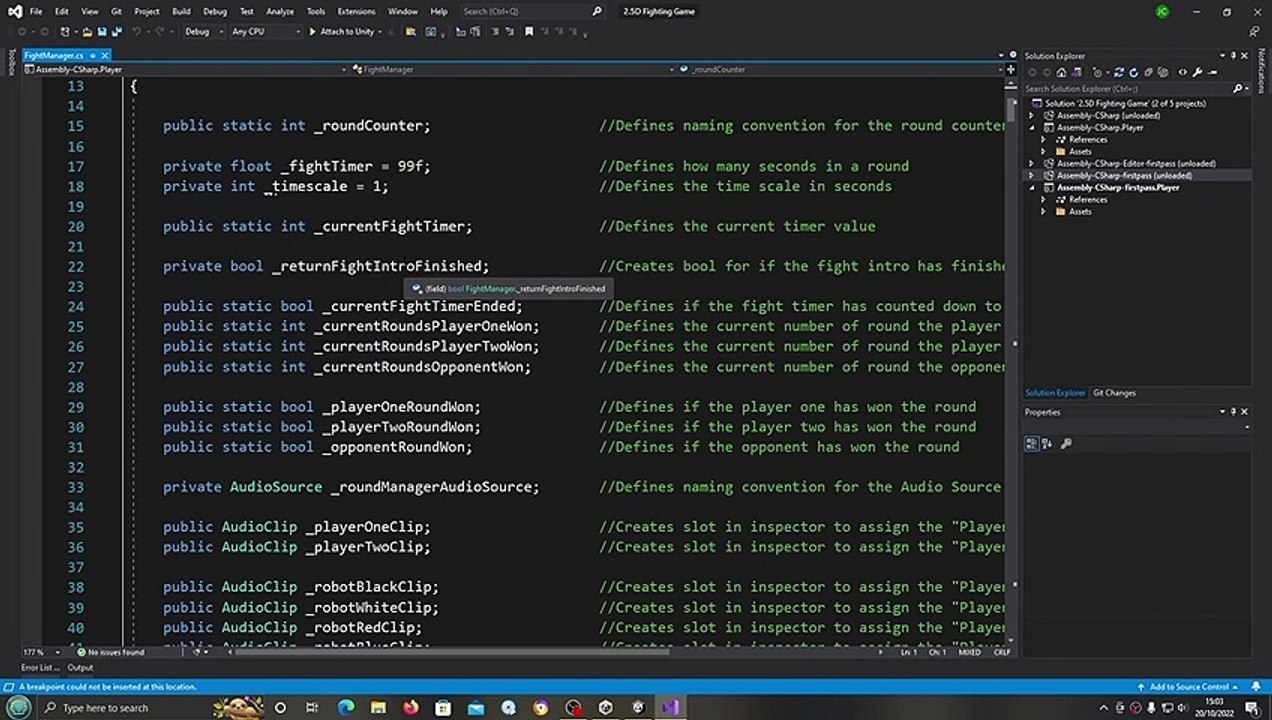The width and height of the screenshot is (1272, 720).
Task: Open the Unity icon in the taskbar
Action: coord(605,707)
